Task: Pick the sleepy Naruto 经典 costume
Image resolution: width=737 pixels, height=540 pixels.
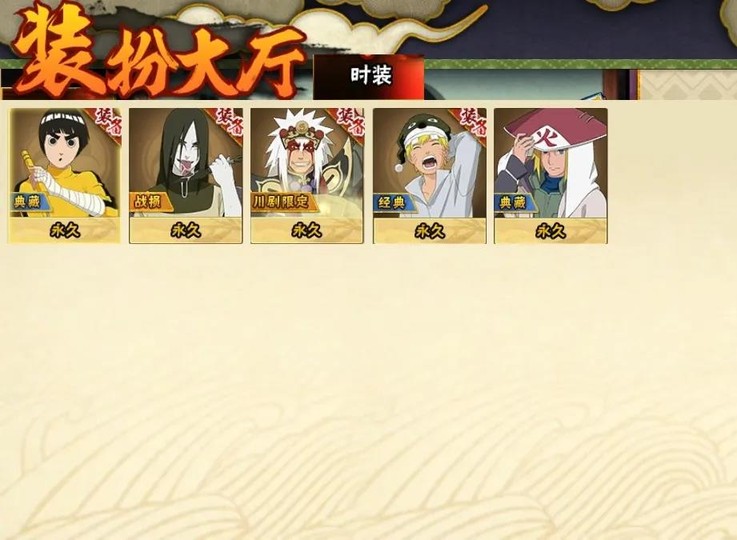Action: 430,176
